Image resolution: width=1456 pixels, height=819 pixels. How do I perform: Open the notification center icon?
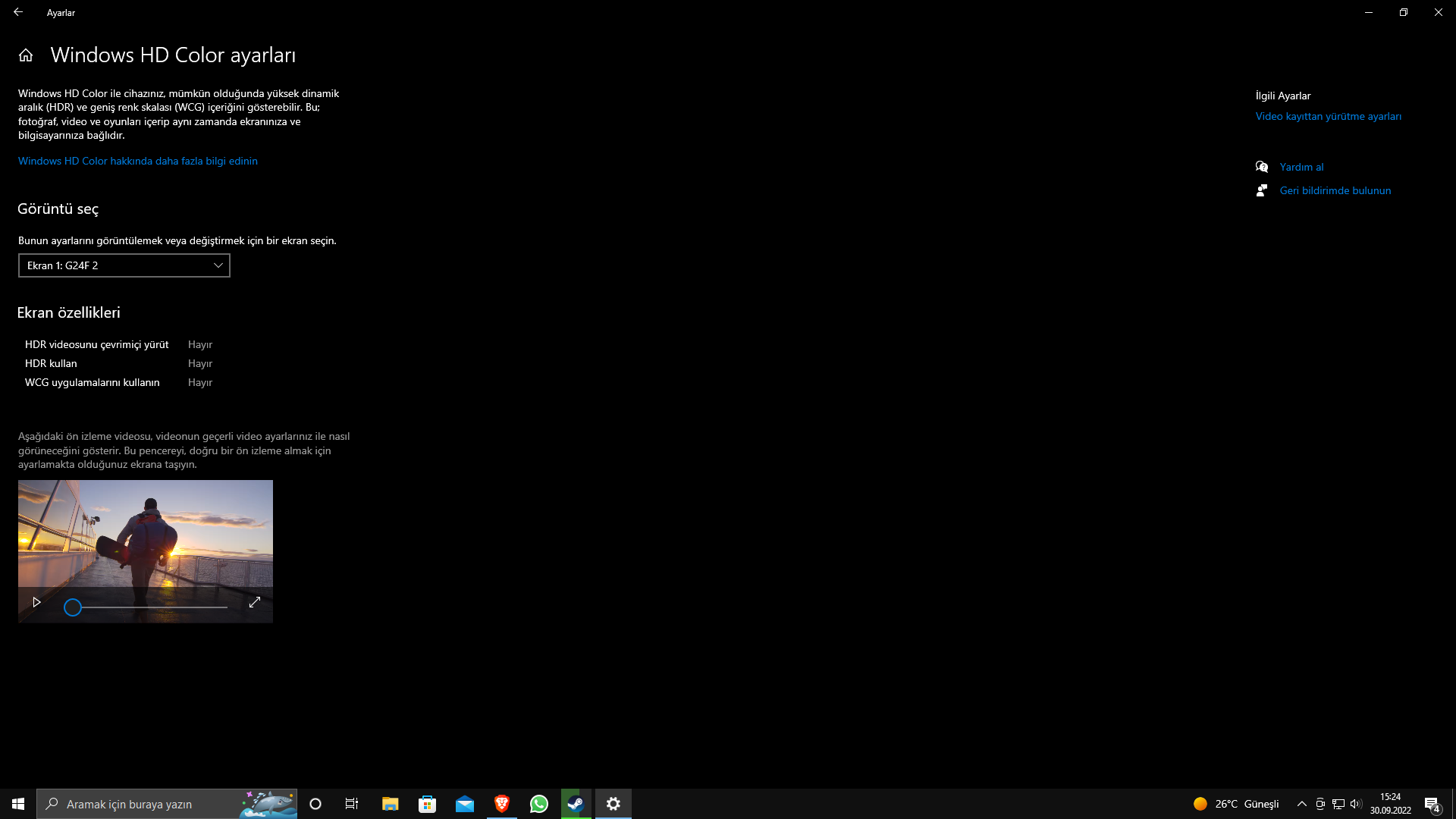coord(1432,804)
